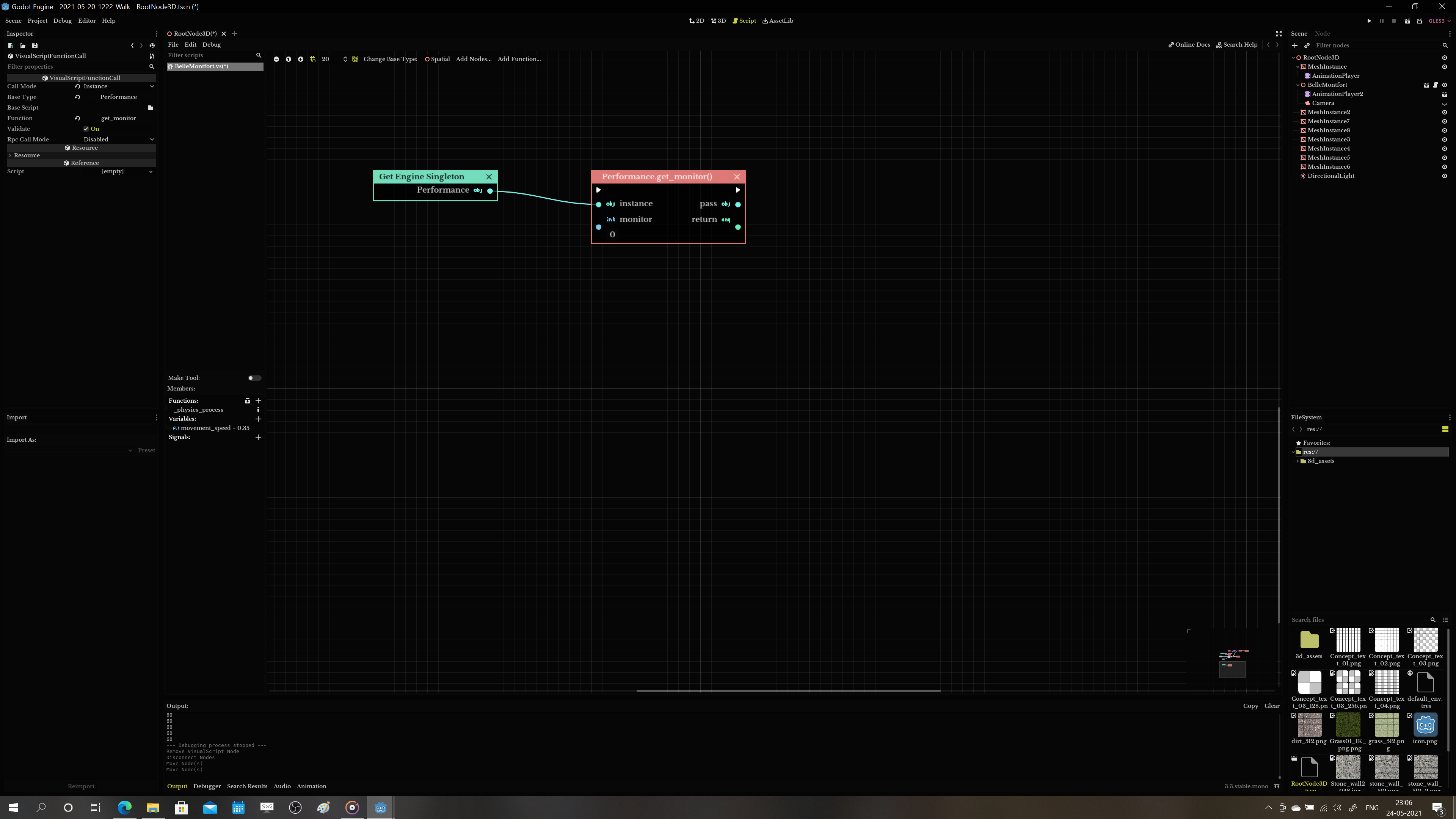Toggle grid snapping in the VisualScript editor
Image resolution: width=1456 pixels, height=819 pixels.
(x=312, y=59)
